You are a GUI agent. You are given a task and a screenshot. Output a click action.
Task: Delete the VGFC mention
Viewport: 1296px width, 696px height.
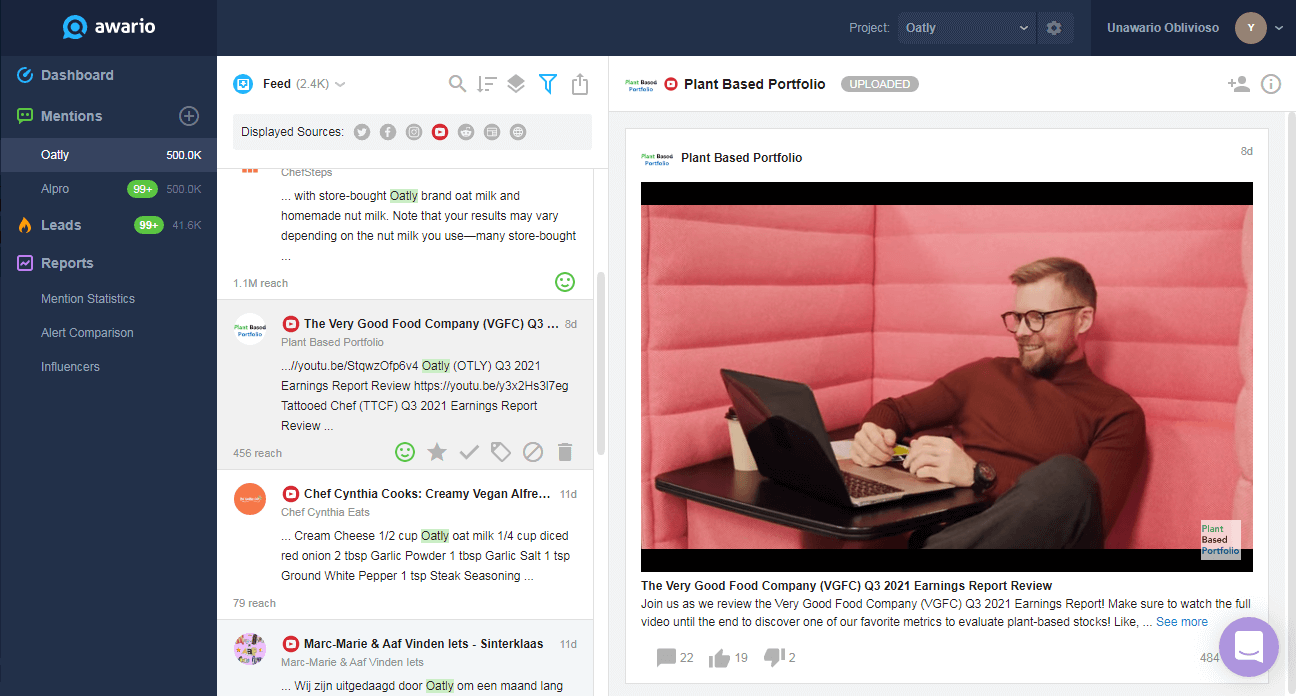[565, 453]
